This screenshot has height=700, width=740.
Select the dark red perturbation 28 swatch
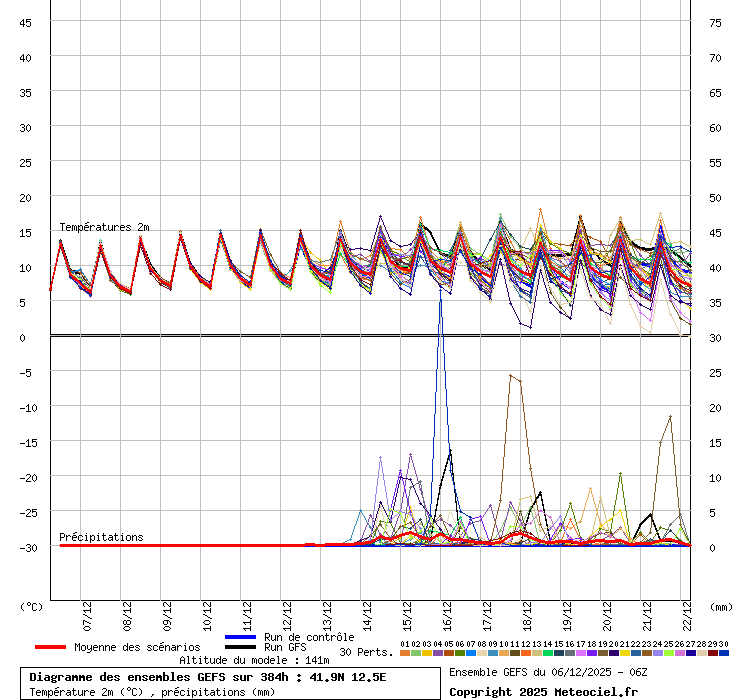coord(702,653)
